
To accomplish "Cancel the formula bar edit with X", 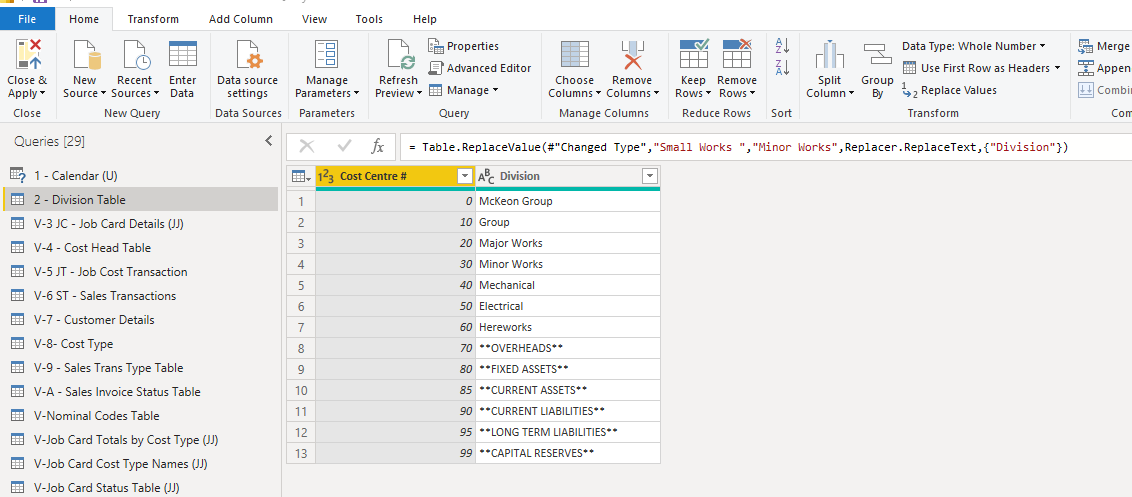I will tap(307, 147).
